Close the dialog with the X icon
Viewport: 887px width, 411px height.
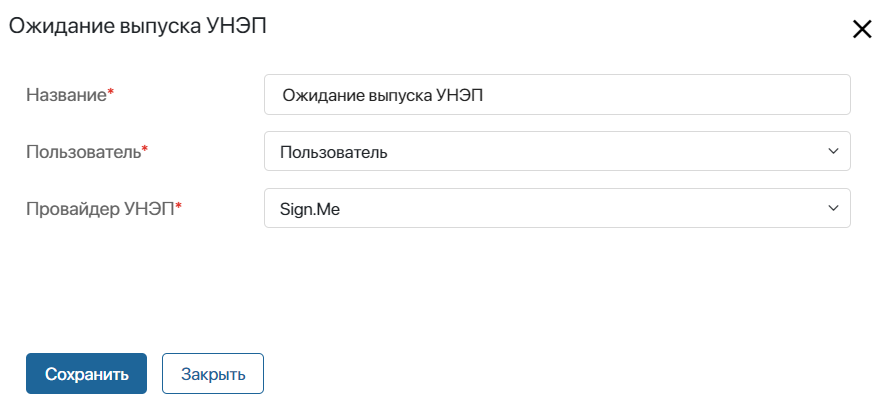[x=862, y=29]
